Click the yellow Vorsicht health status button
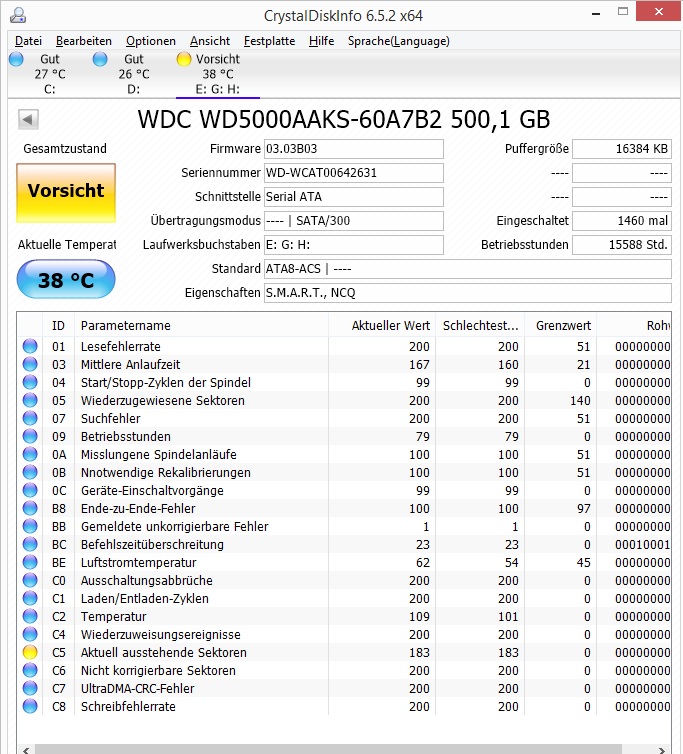This screenshot has width=683, height=754. click(x=66, y=192)
